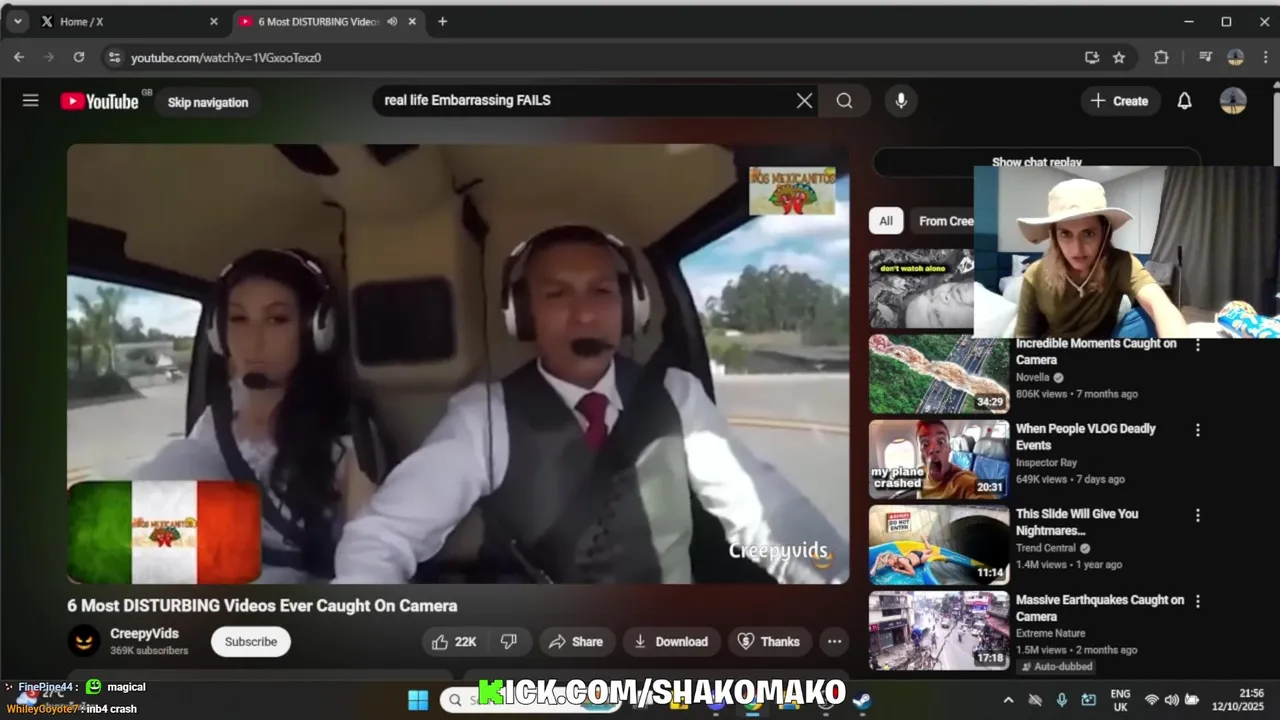The height and width of the screenshot is (720, 1280).
Task: Close the YouTube tab
Action: pyautogui.click(x=412, y=21)
